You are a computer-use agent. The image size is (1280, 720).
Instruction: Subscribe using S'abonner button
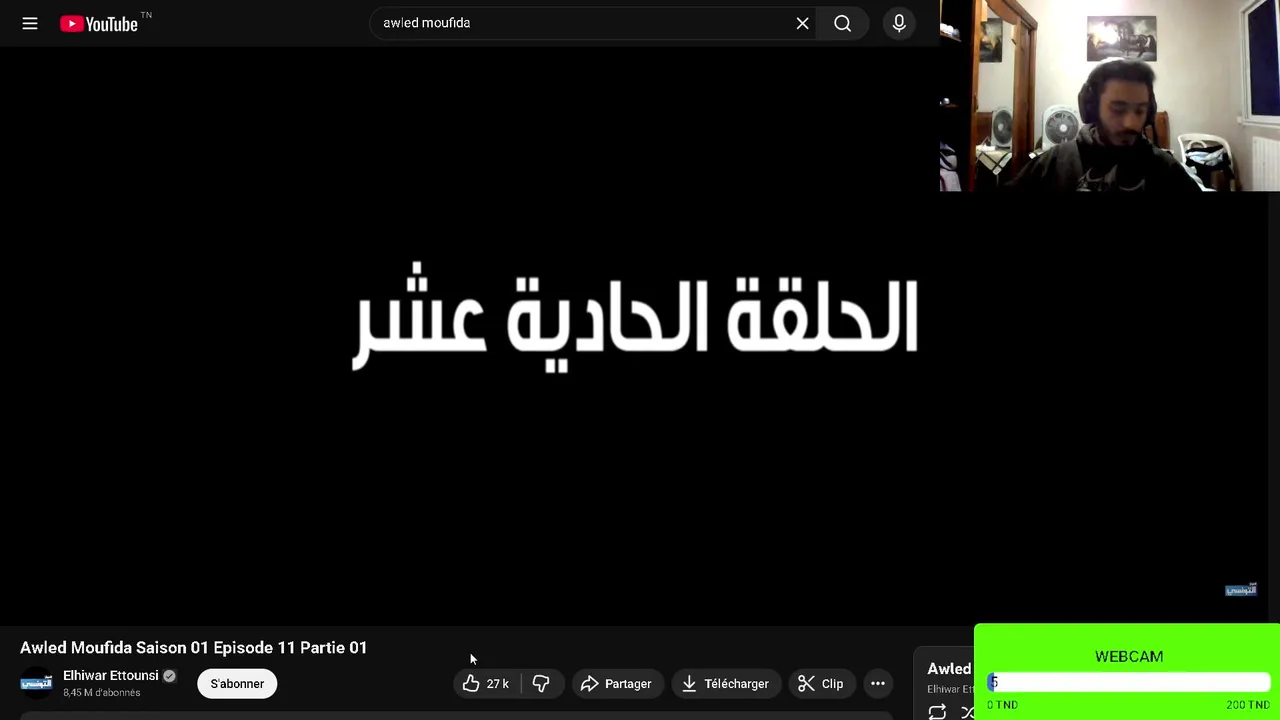pyautogui.click(x=237, y=684)
